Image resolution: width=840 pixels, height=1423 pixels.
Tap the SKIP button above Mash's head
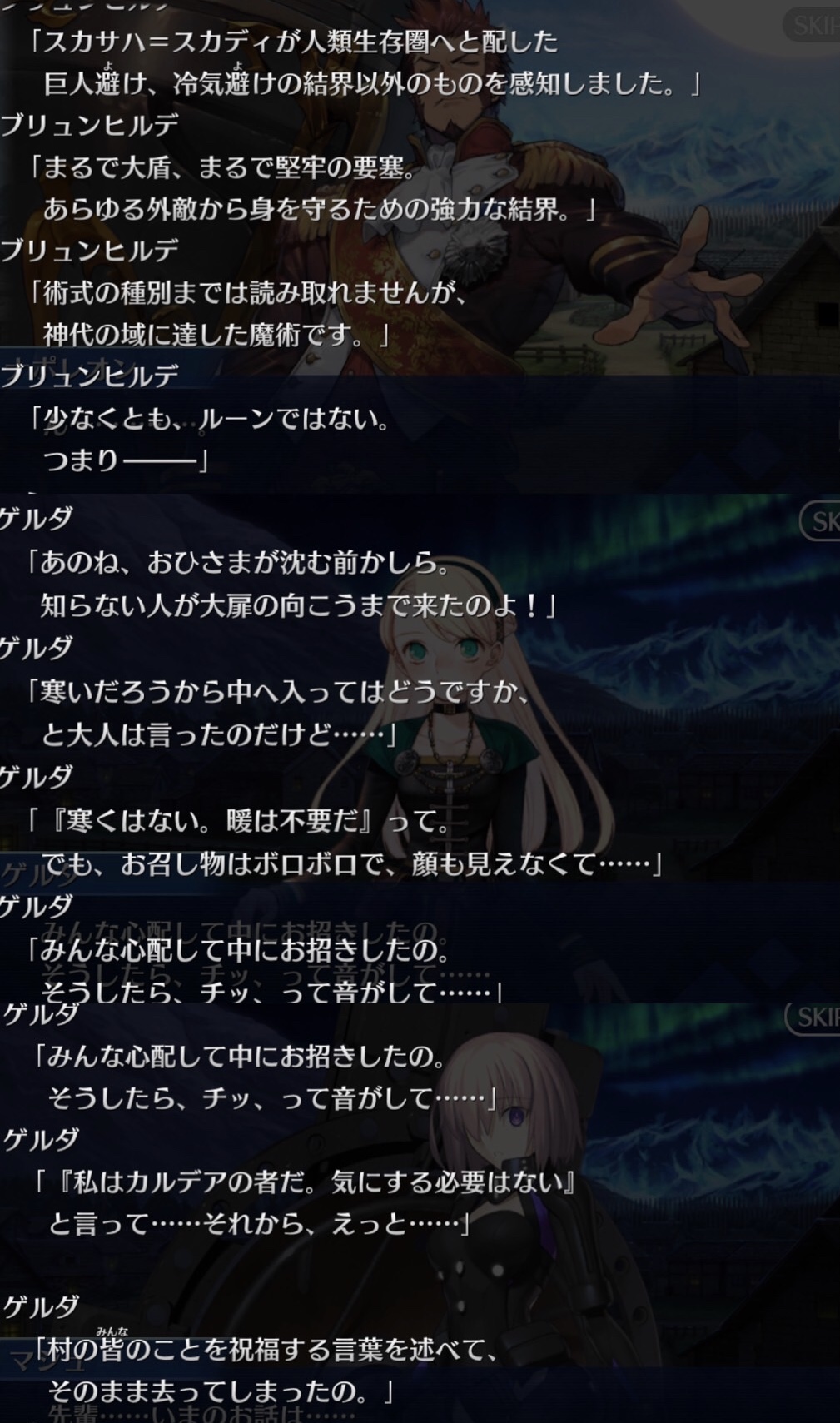click(813, 1017)
